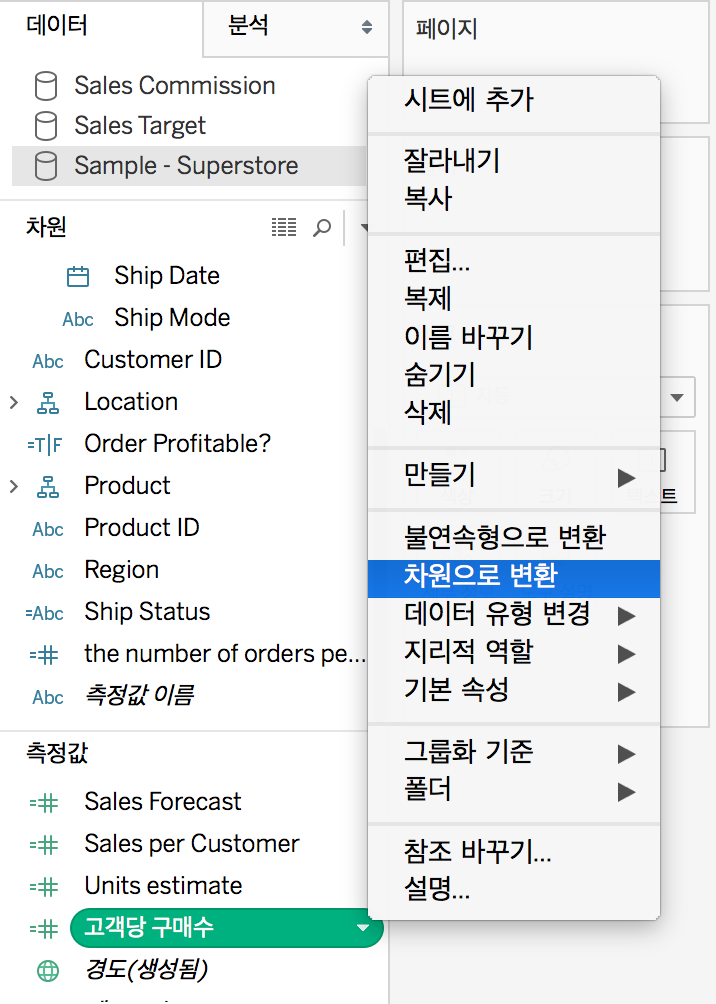Choose 설명... from the context menu

[x=514, y=889]
